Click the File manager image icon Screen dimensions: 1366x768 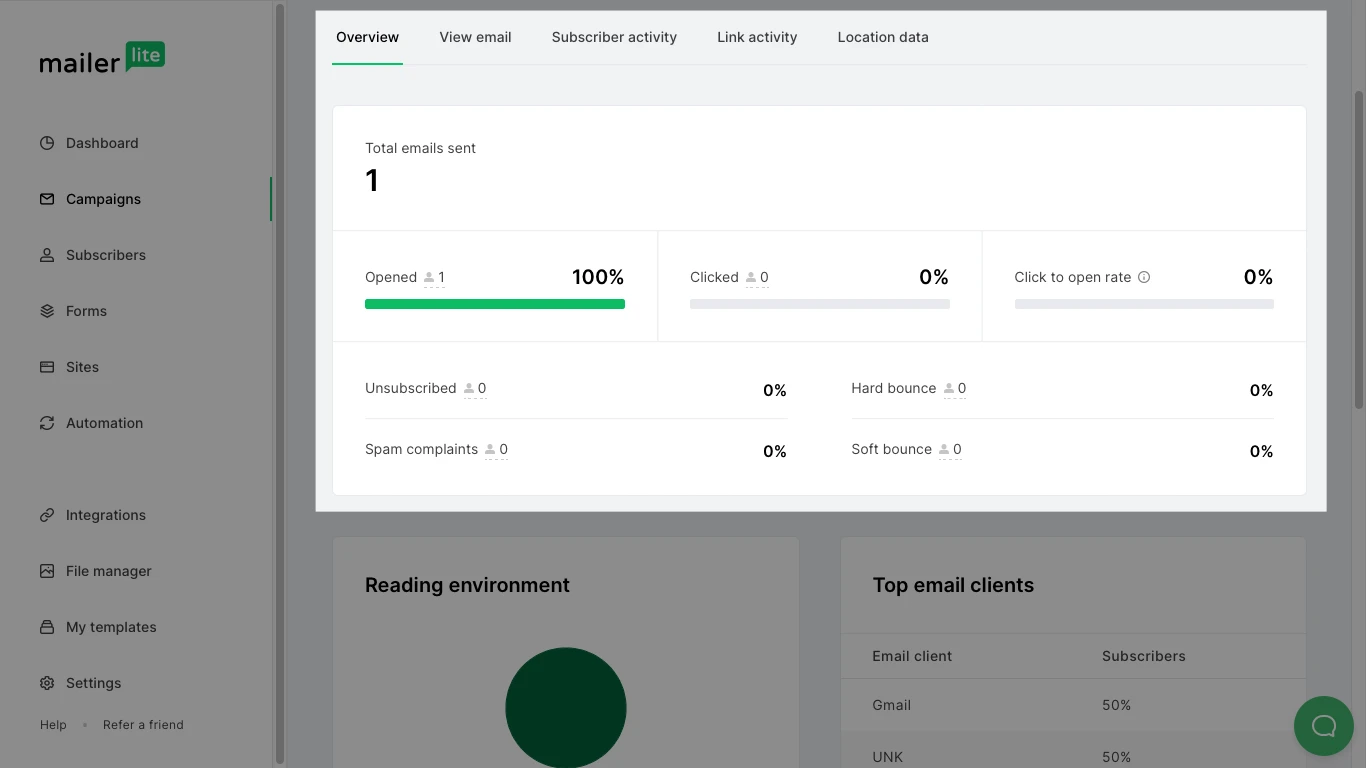pos(47,571)
